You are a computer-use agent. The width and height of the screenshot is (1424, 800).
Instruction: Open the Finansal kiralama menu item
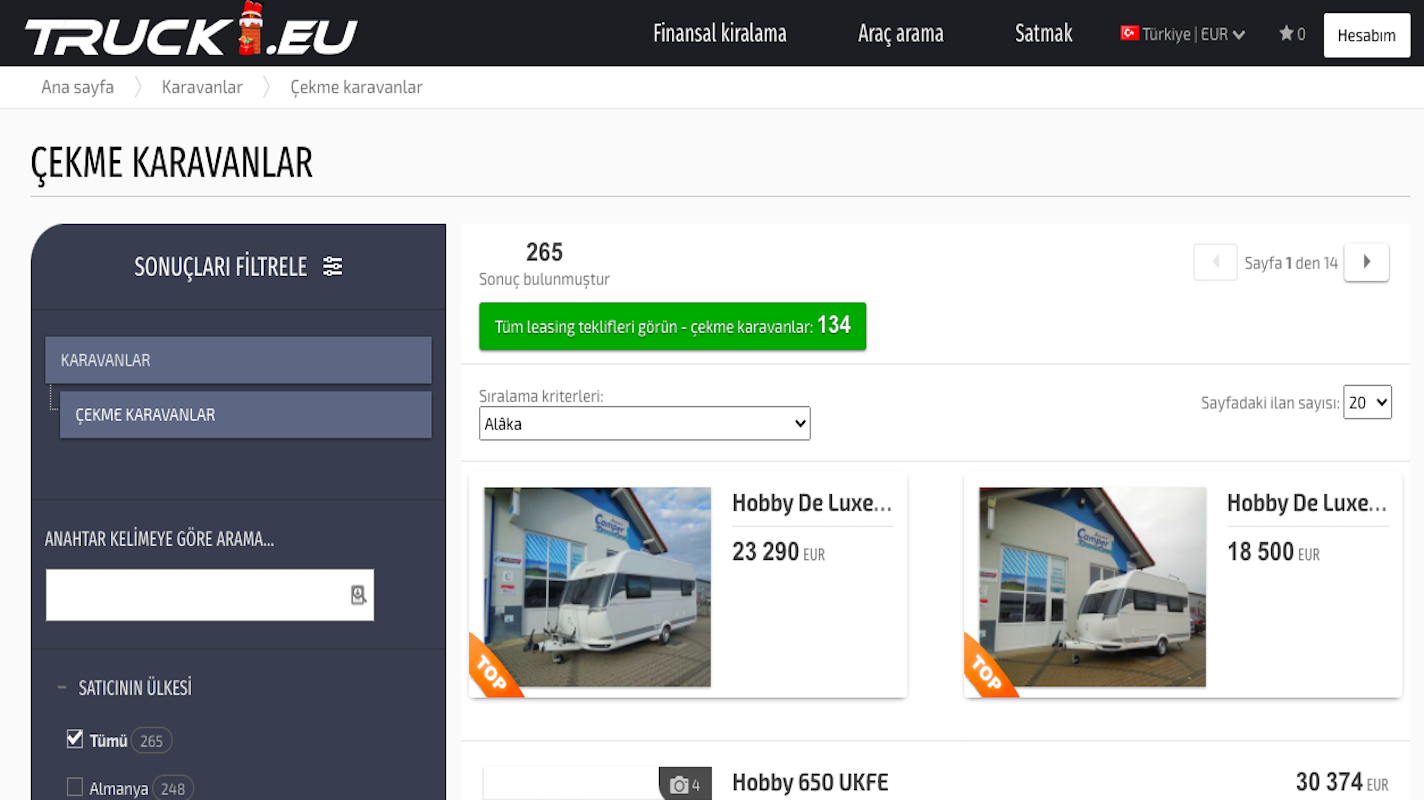tap(719, 33)
